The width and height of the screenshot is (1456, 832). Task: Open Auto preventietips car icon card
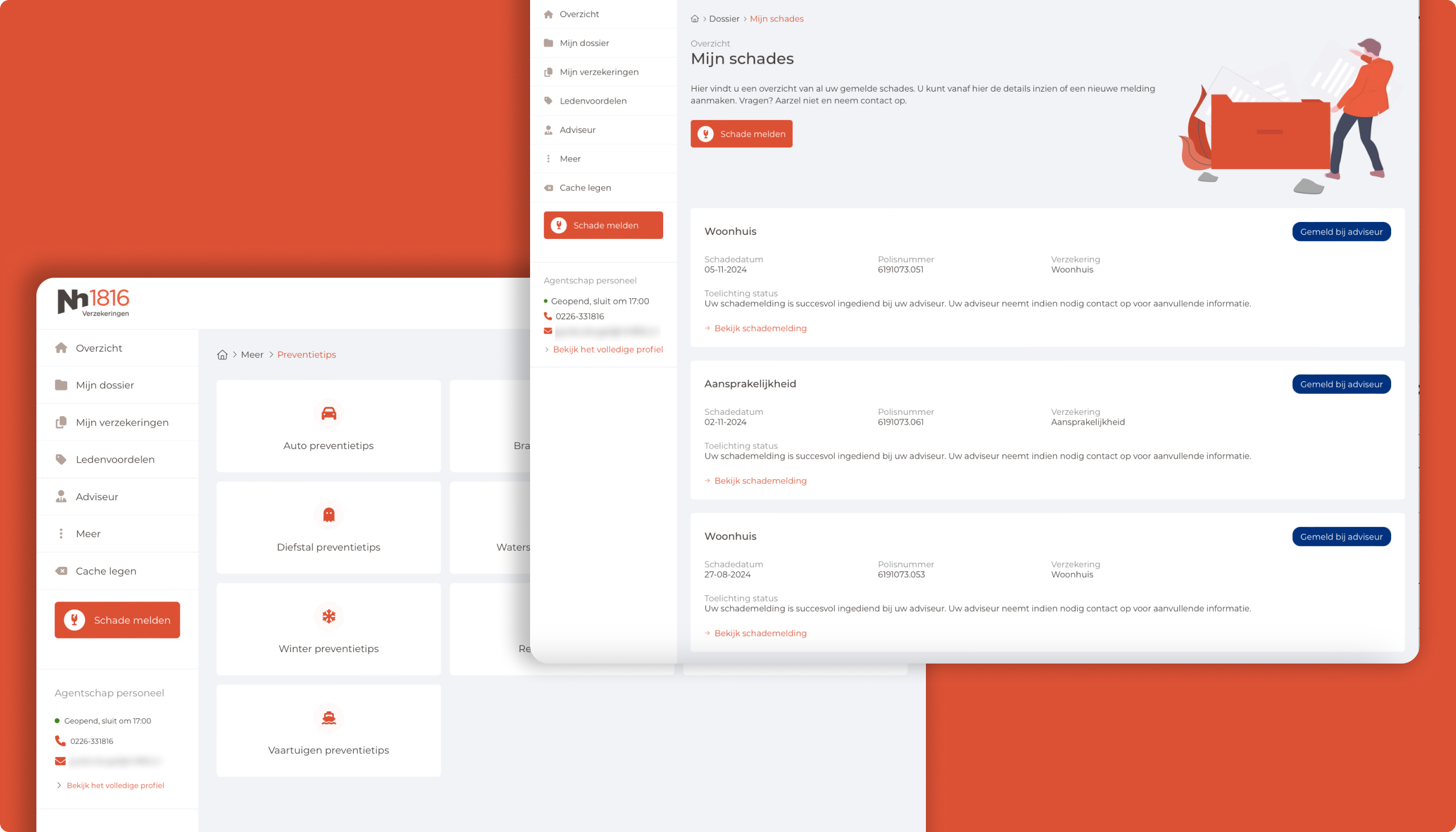pyautogui.click(x=328, y=414)
